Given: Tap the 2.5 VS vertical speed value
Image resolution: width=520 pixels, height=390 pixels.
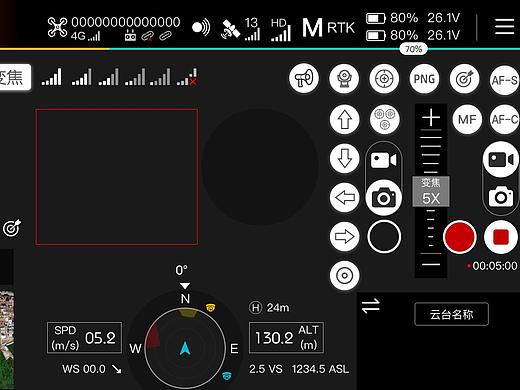Looking at the screenshot, I should pos(266,369).
